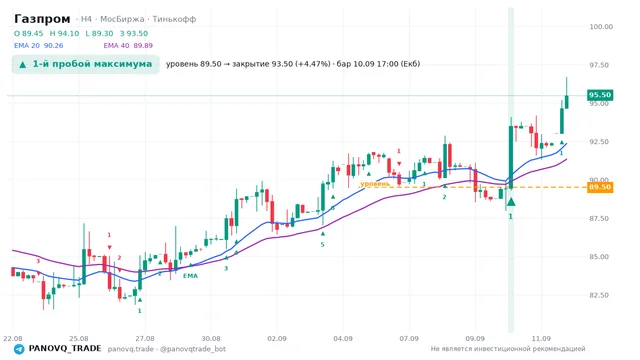Click the low price L 89.30

click(x=99, y=33)
